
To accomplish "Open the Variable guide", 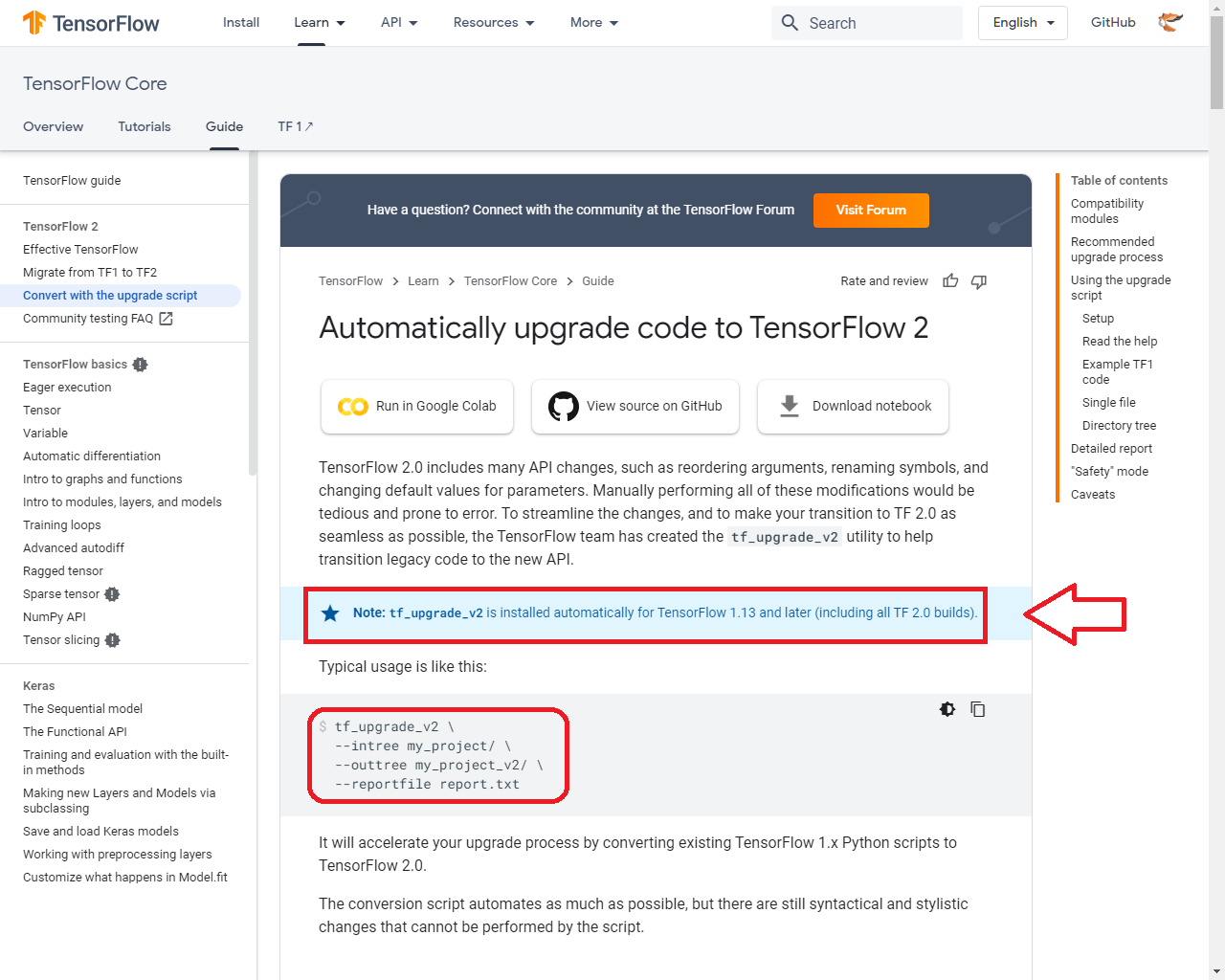I will pos(45,434).
